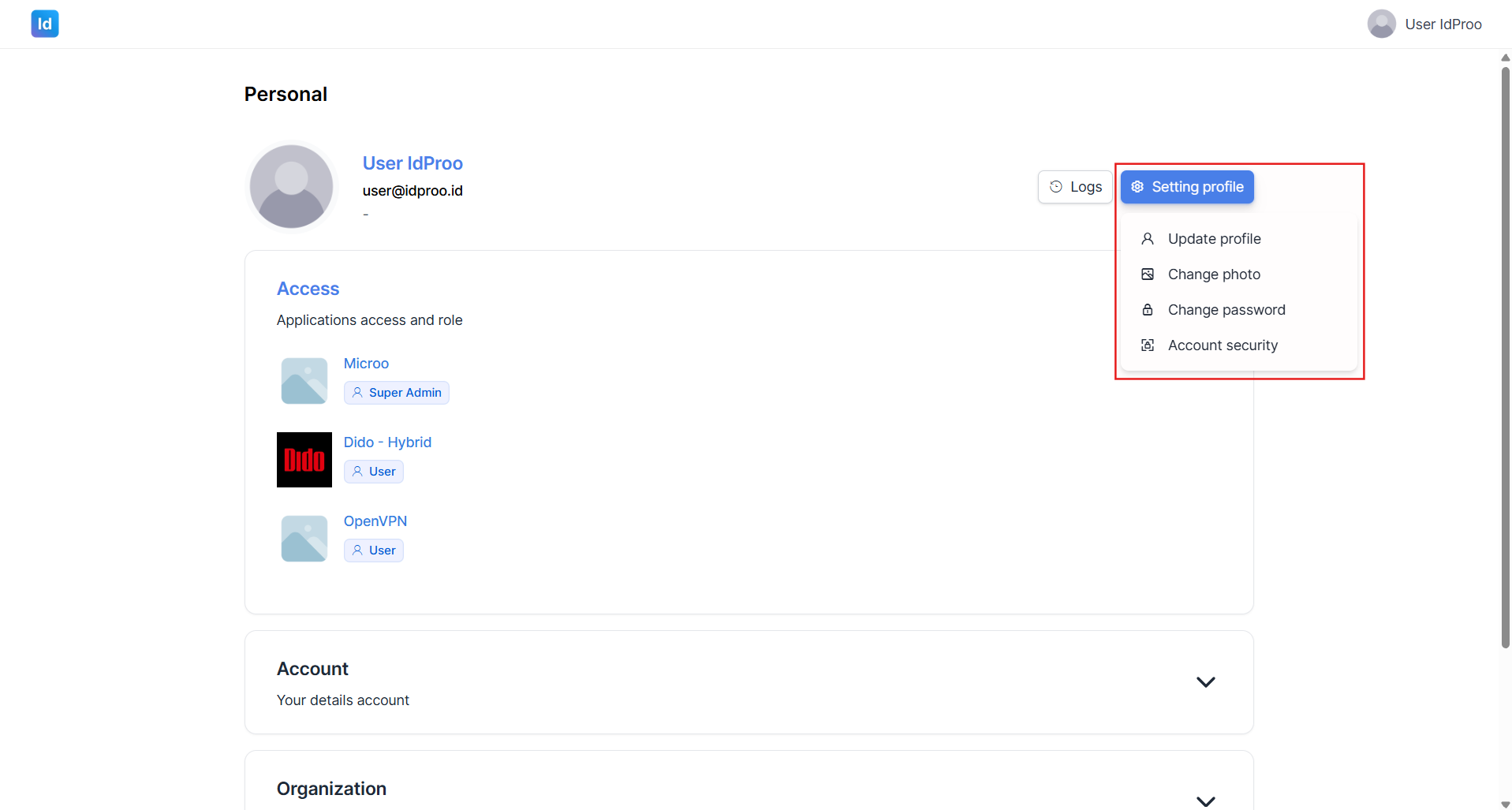Open the user avatar in the top header

(1381, 24)
